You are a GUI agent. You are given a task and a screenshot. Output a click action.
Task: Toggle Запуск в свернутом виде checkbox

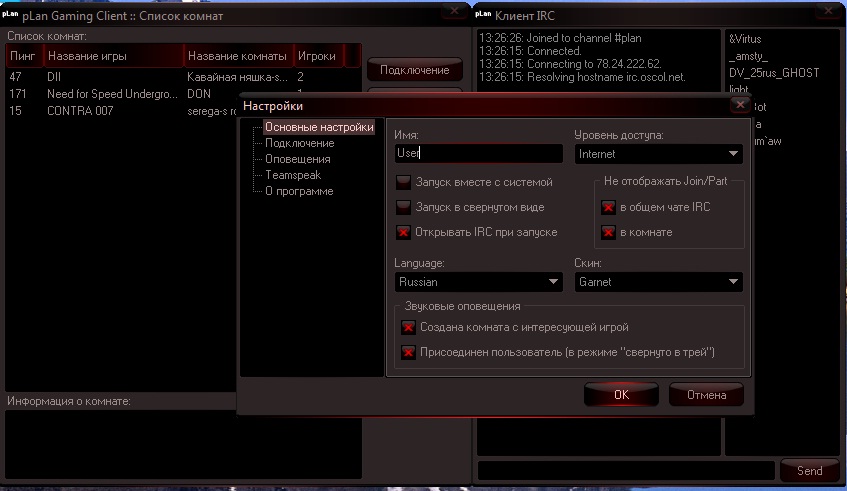pos(404,207)
